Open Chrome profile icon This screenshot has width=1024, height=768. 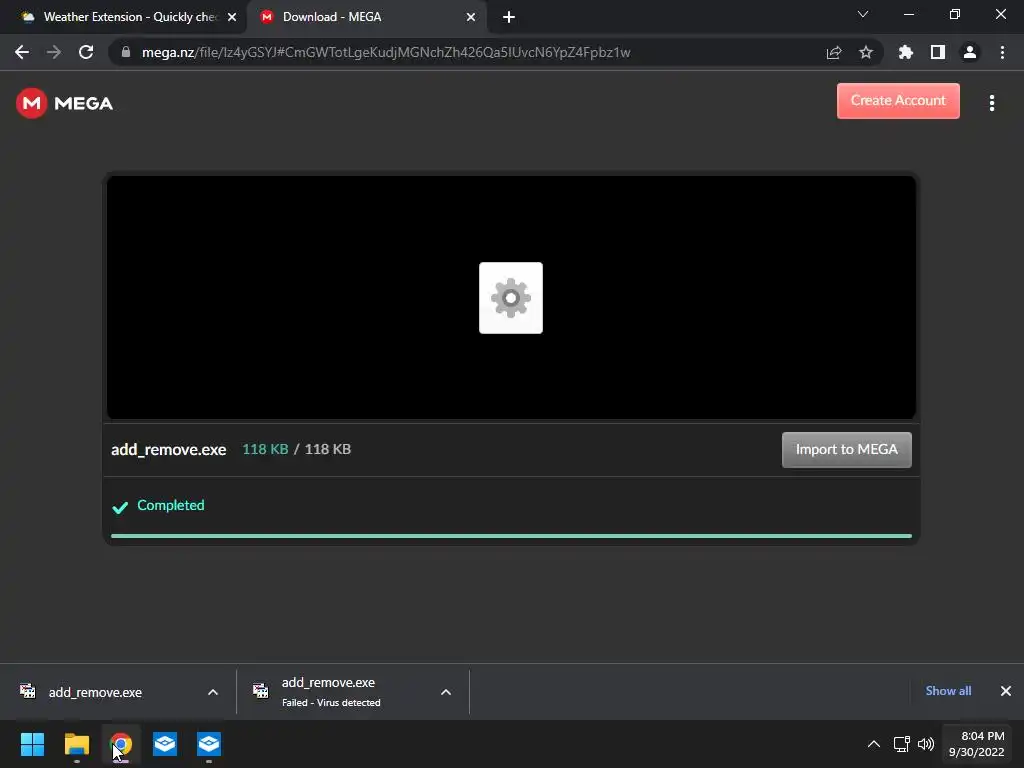(970, 52)
